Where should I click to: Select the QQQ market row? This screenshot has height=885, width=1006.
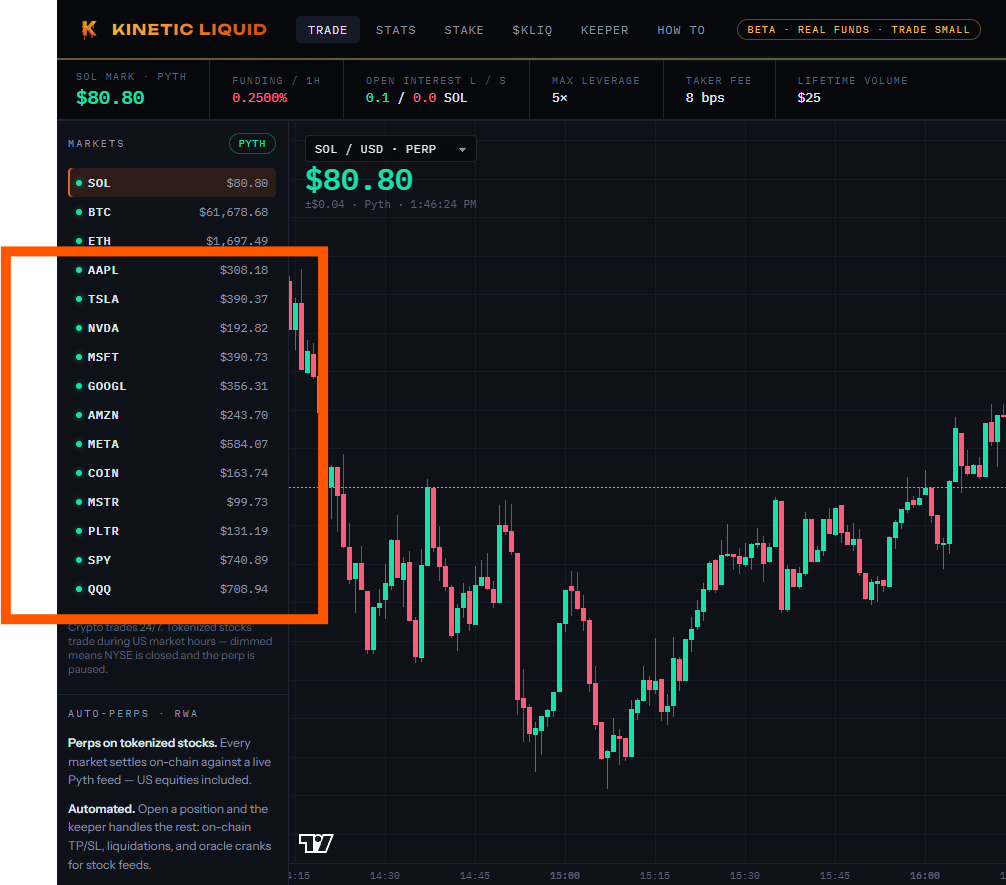pyautogui.click(x=172, y=589)
